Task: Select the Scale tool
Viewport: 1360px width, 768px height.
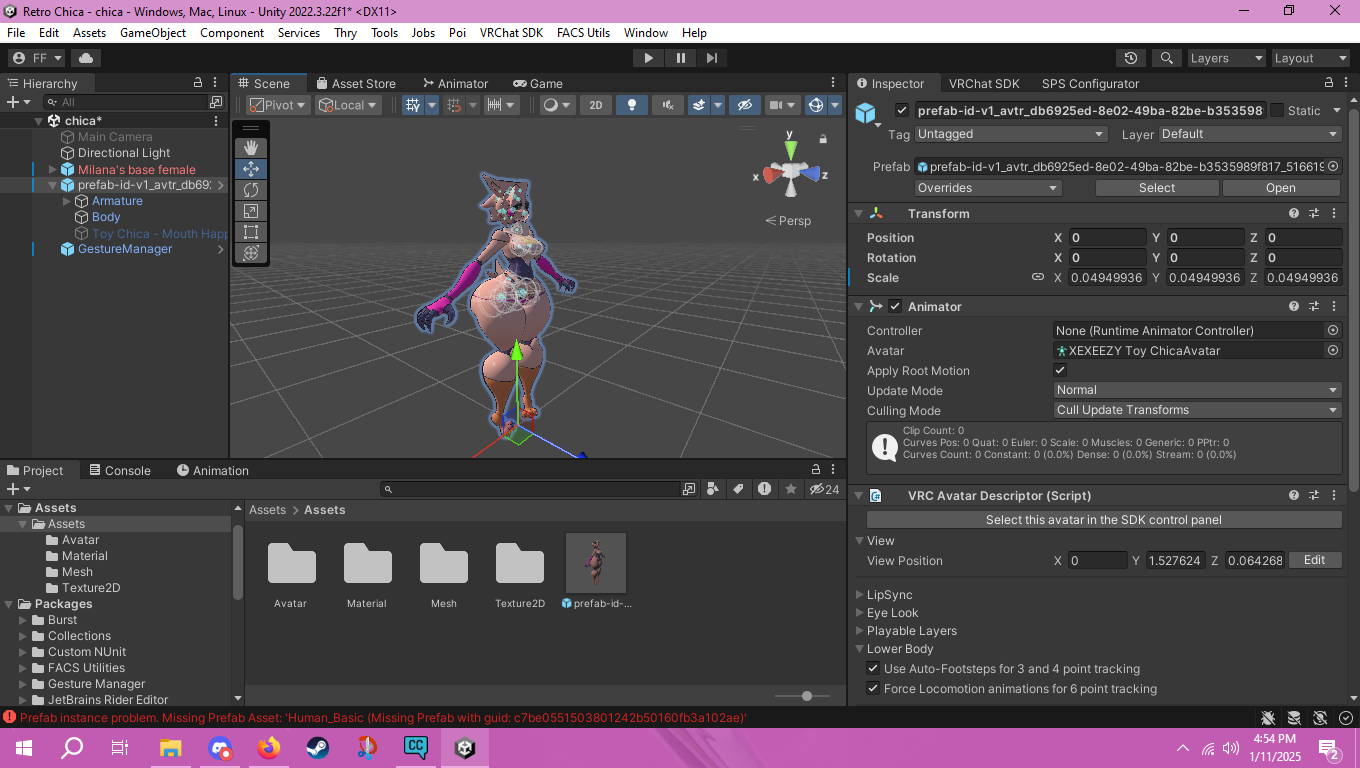Action: [x=251, y=211]
